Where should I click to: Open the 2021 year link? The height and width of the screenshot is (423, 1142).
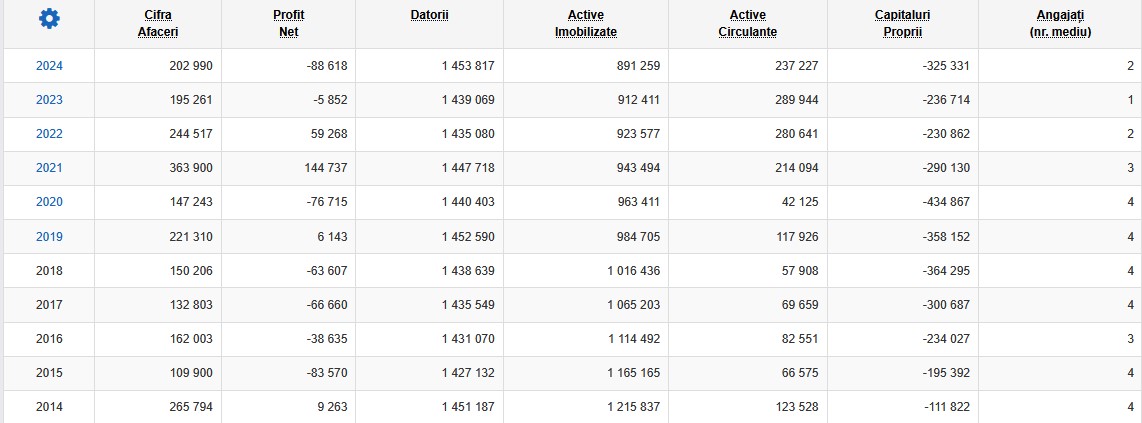point(50,167)
